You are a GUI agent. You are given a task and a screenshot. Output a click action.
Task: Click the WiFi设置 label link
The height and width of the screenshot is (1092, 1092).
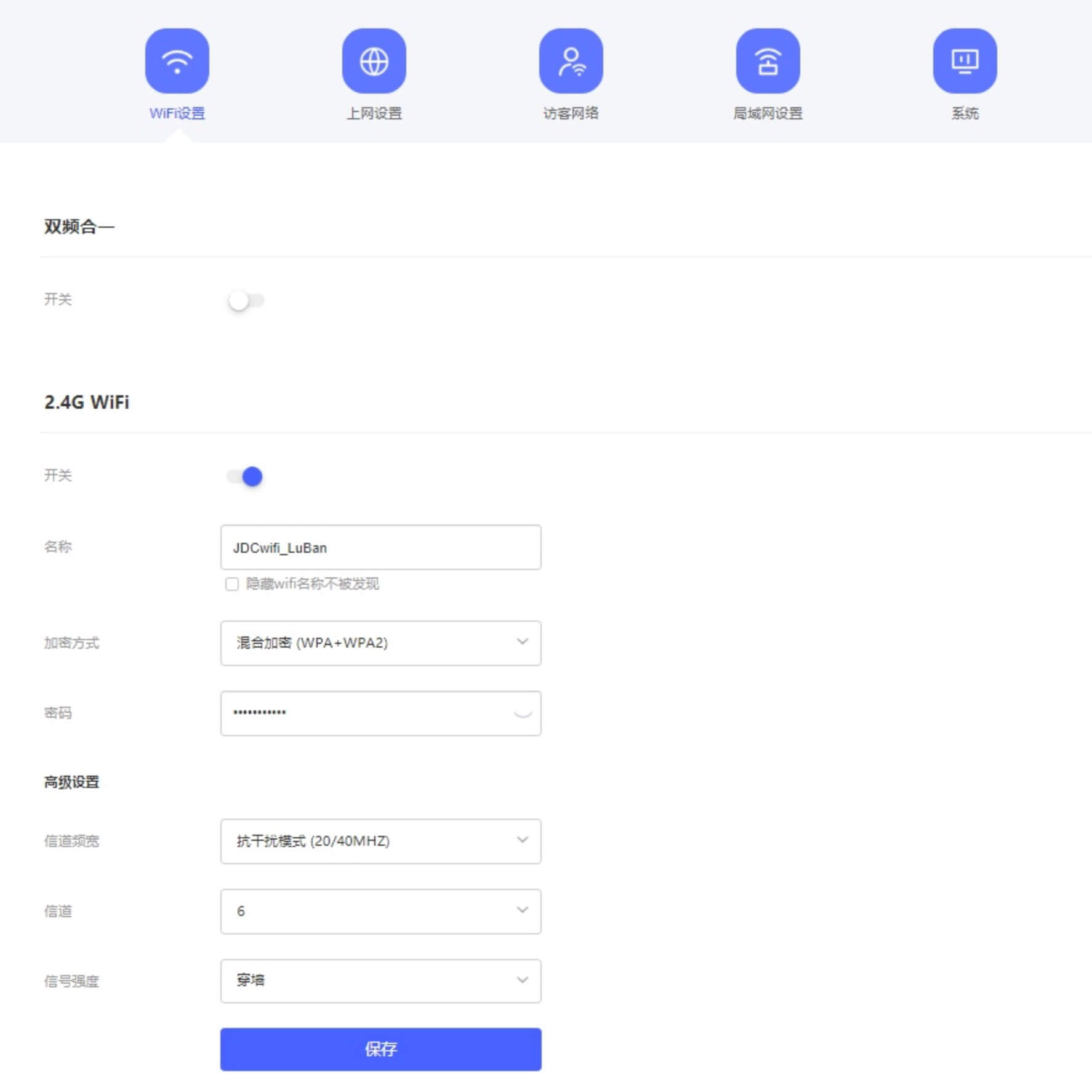[177, 113]
